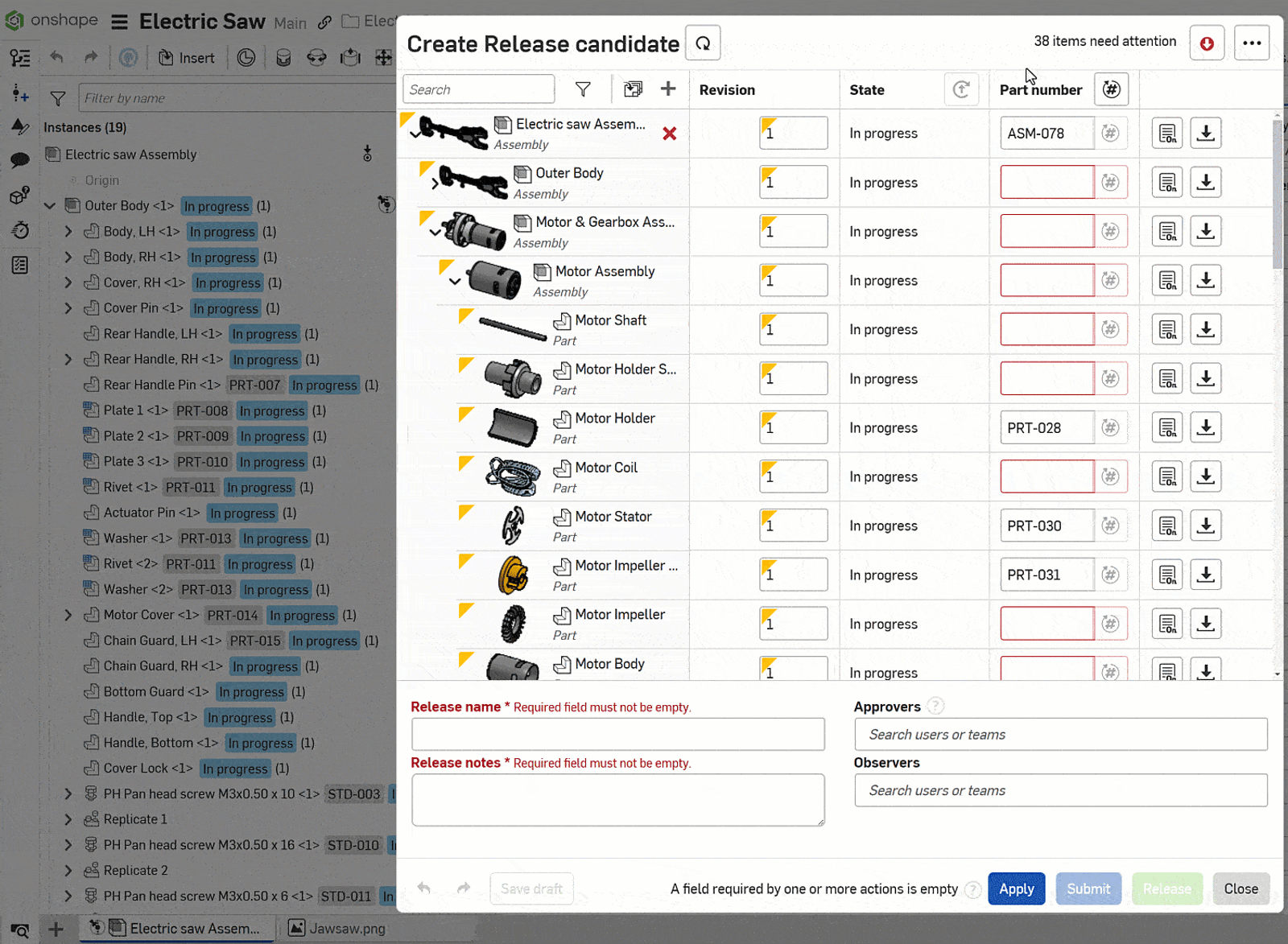The image size is (1288, 944).
Task: Open the Comments panel in left sidebar
Action: [x=19, y=161]
